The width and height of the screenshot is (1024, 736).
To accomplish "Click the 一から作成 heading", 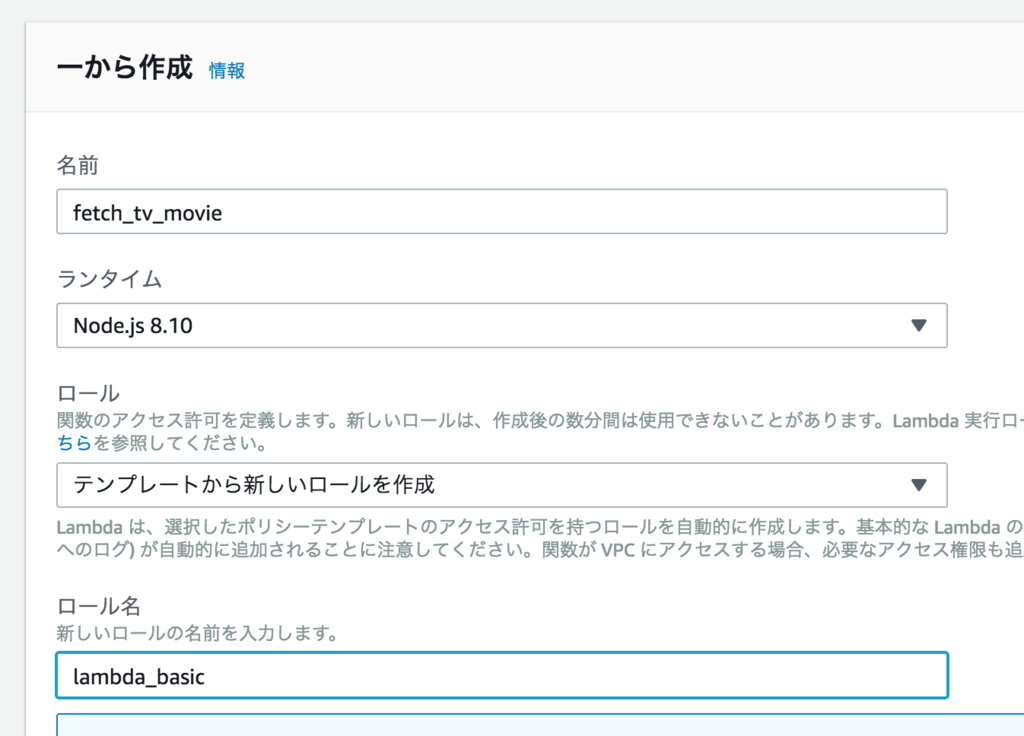I will (x=124, y=68).
